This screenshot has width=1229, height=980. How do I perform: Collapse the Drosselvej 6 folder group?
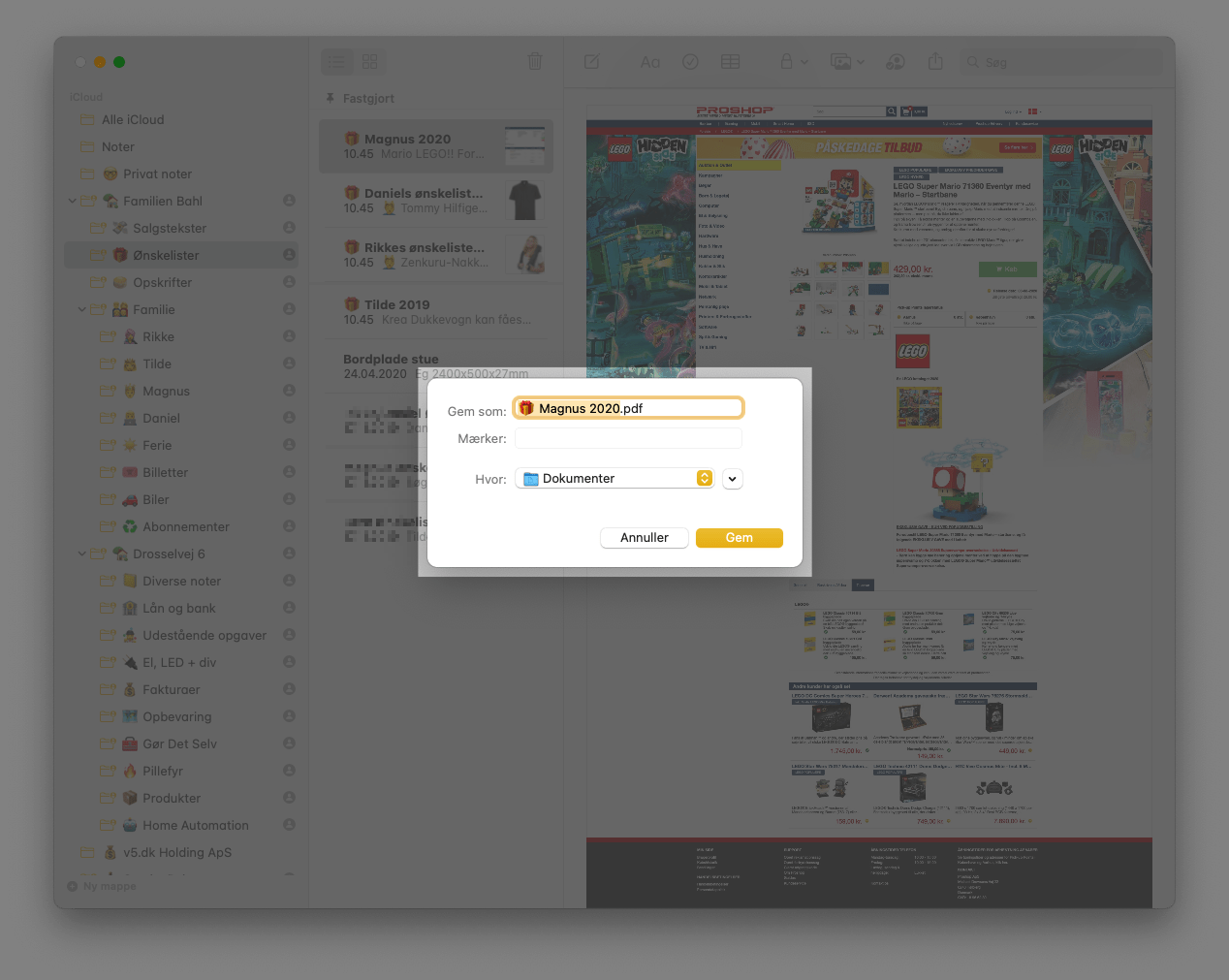click(82, 554)
